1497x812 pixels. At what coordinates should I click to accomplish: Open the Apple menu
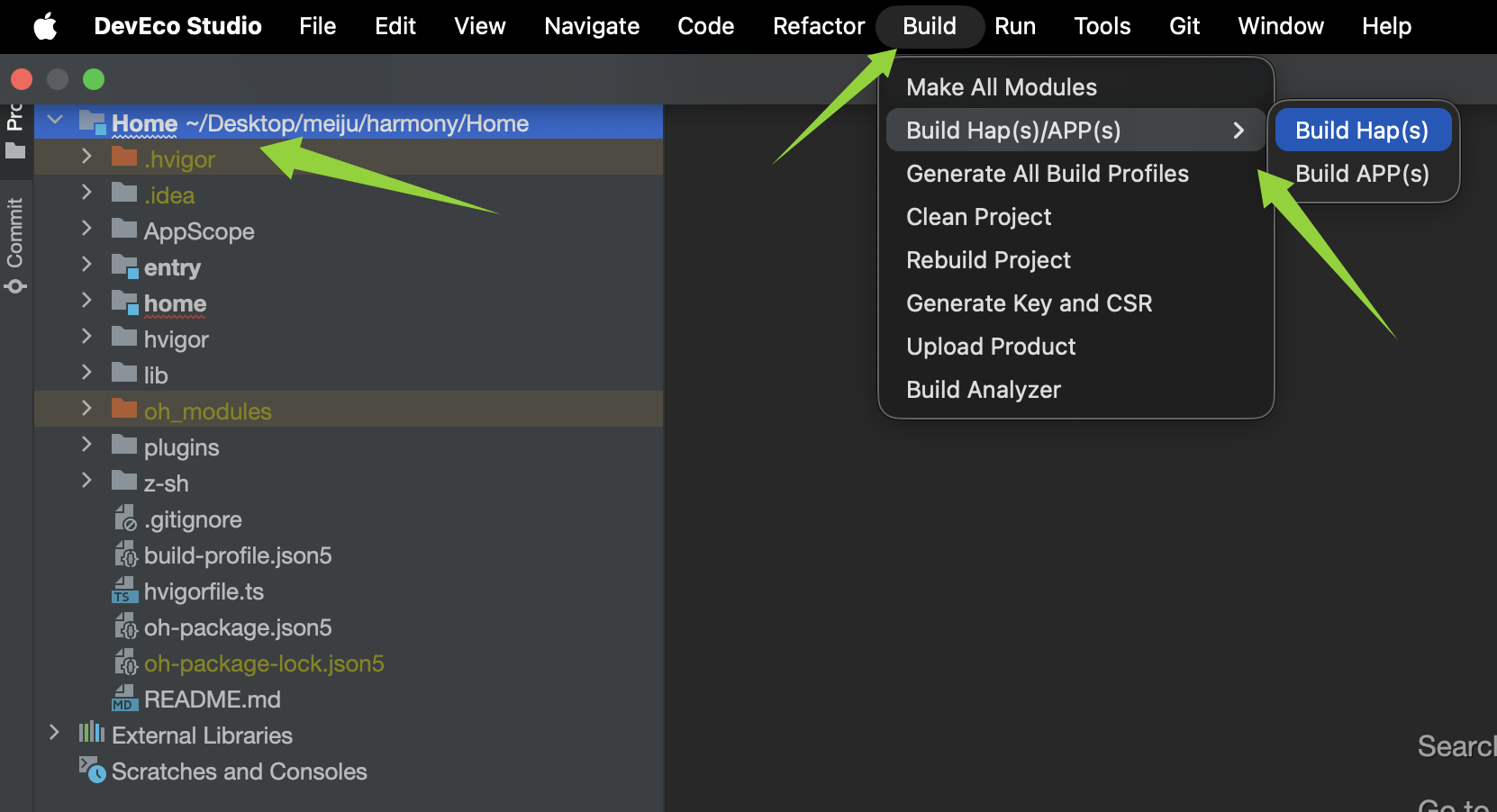coord(45,26)
